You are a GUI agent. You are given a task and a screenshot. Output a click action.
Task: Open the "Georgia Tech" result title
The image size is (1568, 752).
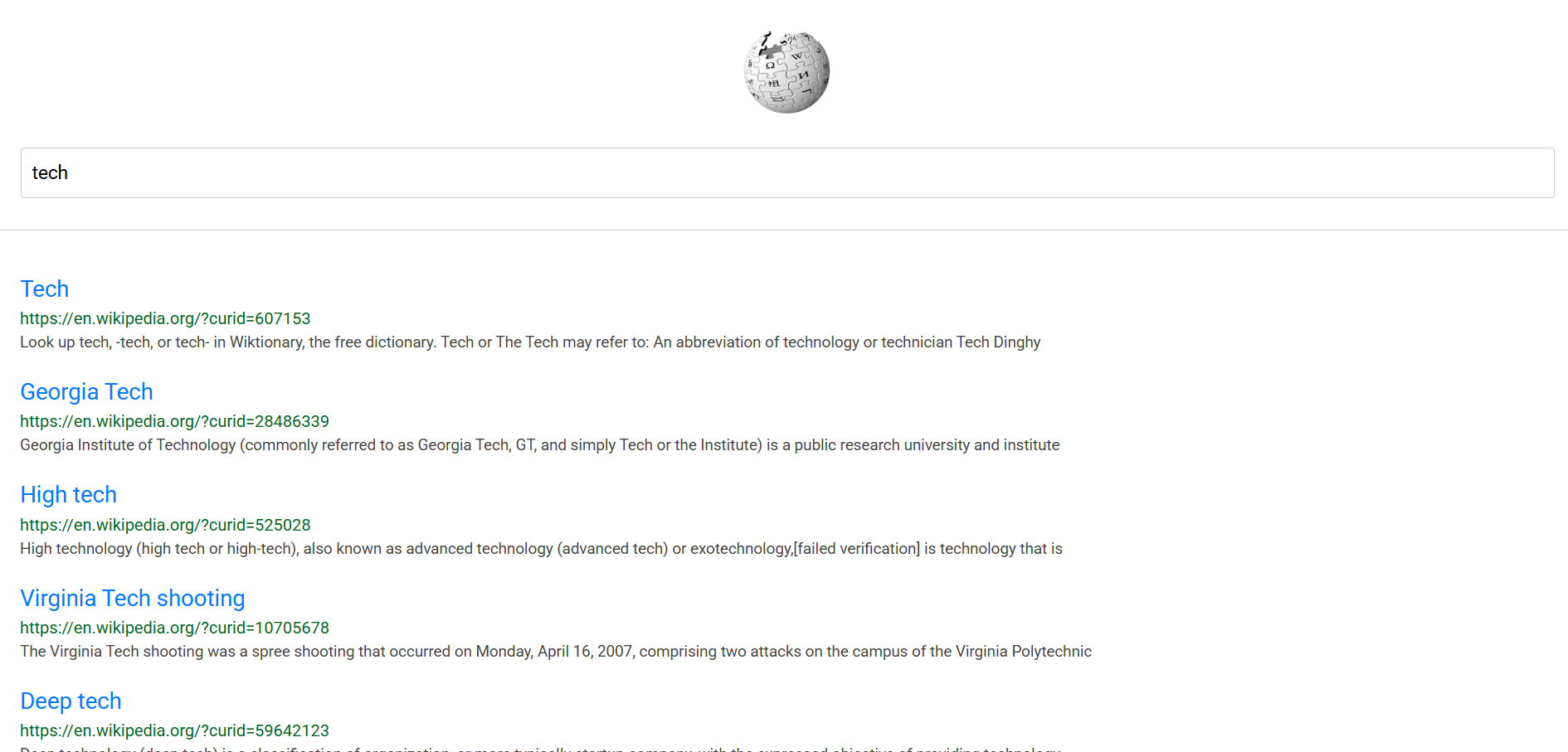coord(86,391)
